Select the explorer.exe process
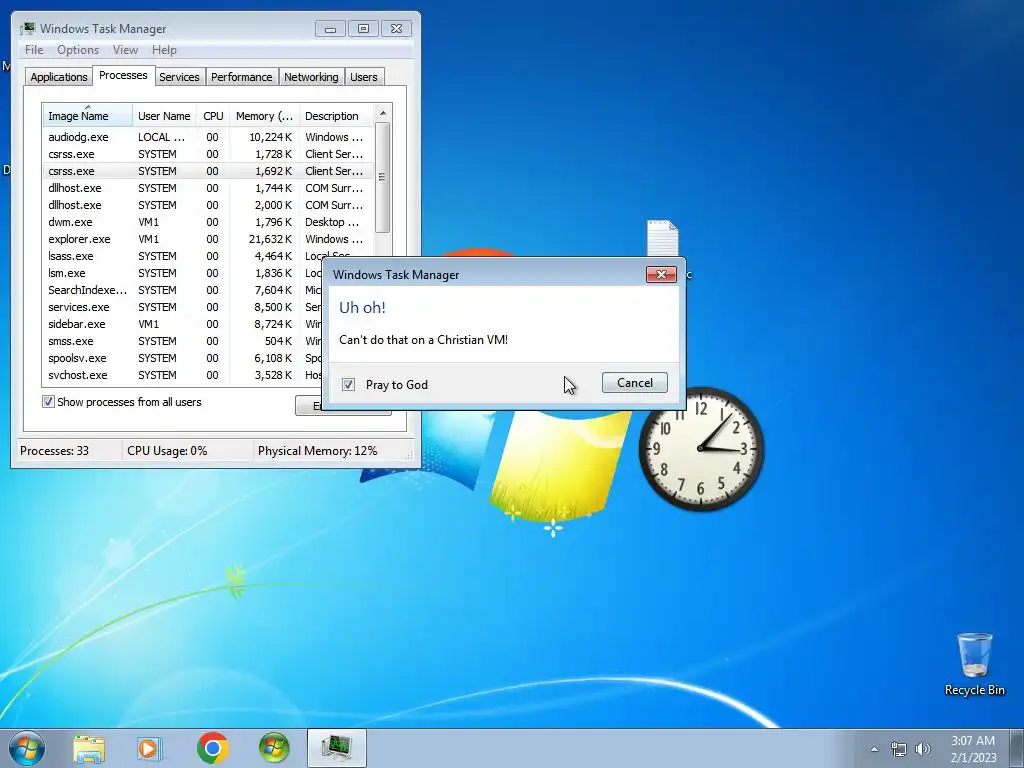Viewport: 1024px width, 768px height. click(208, 238)
